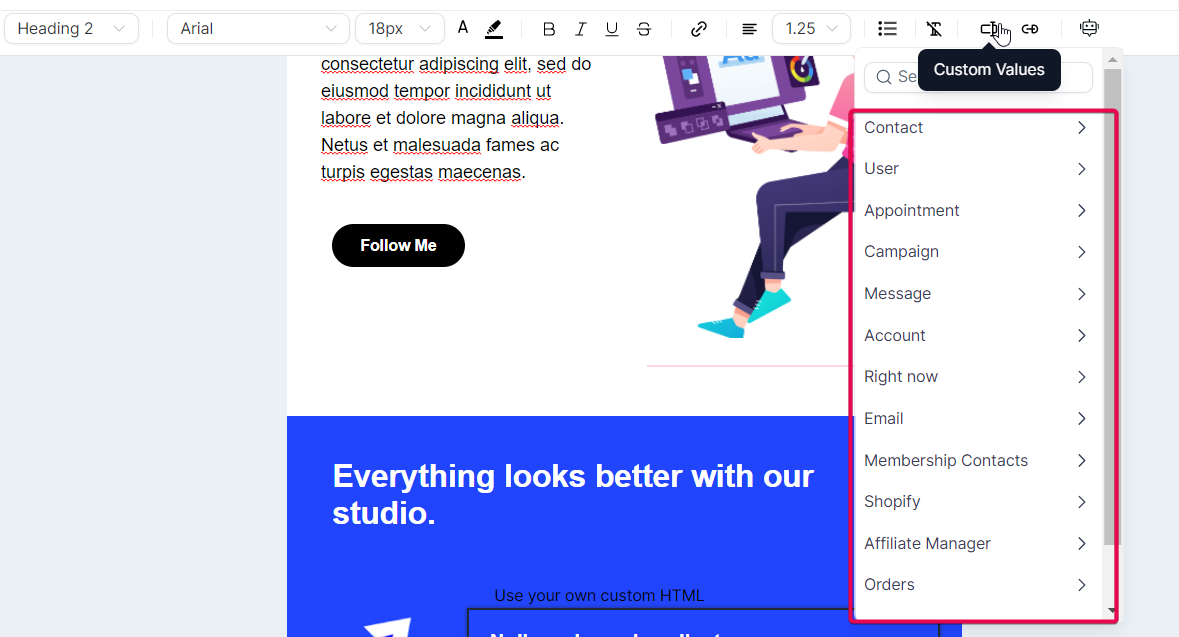Toggle italic text formatting
This screenshot has height=637, width=1179.
pos(580,29)
